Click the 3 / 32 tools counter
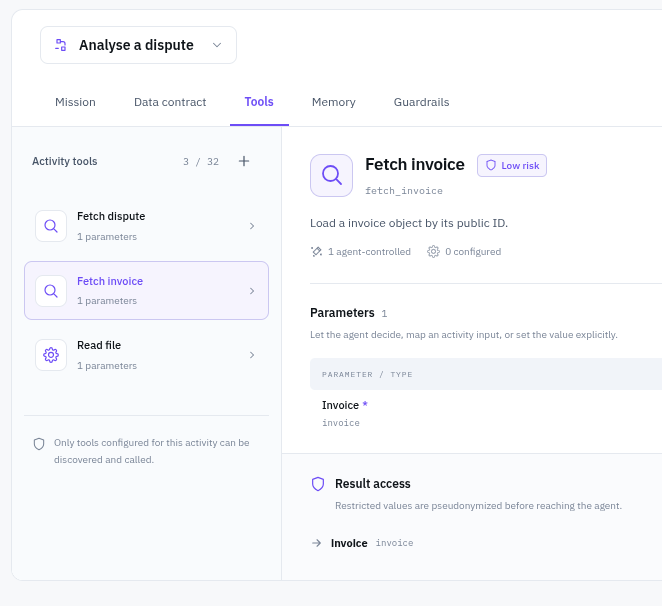This screenshot has height=606, width=662. click(201, 162)
